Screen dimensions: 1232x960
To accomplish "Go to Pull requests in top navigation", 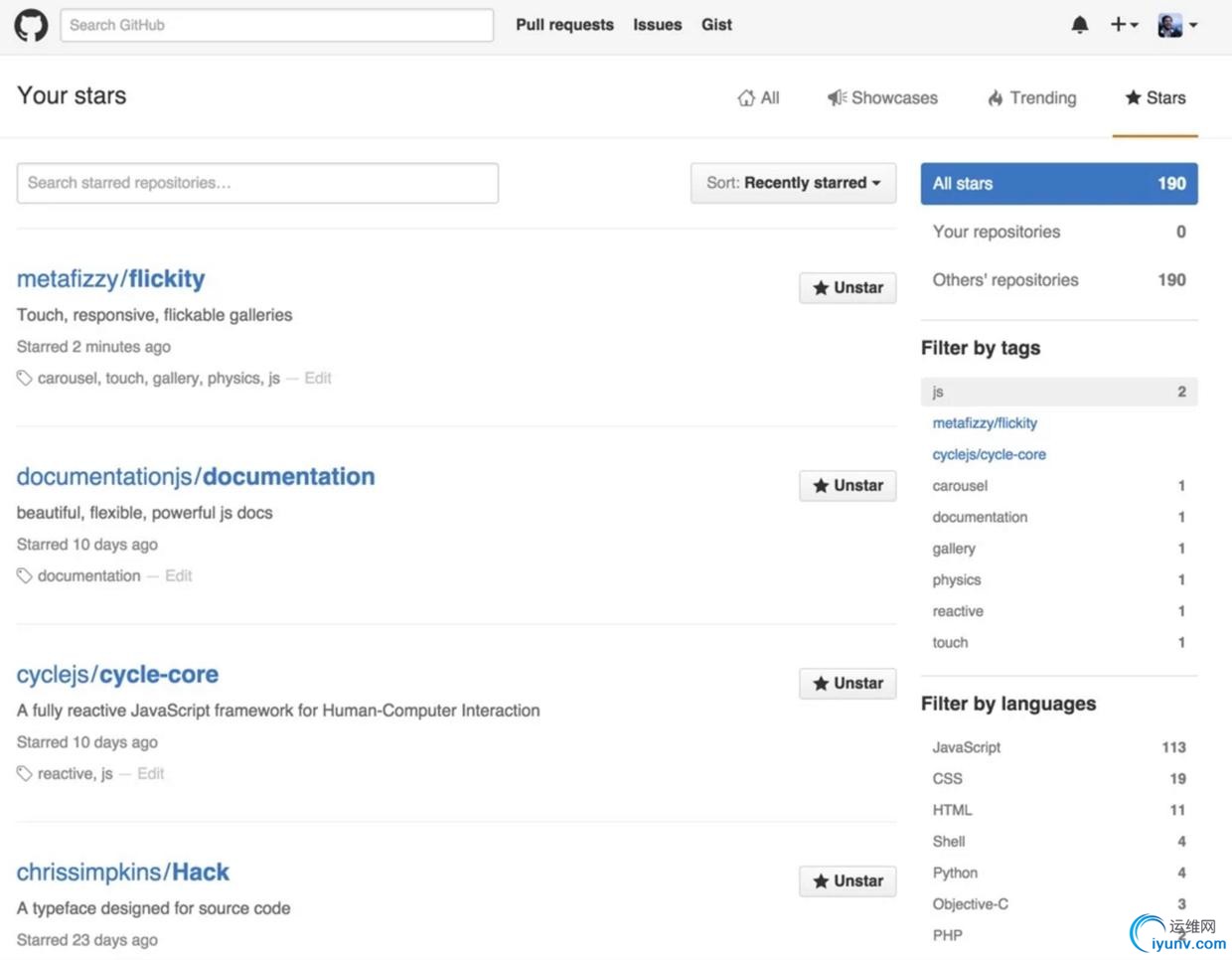I will 564,25.
